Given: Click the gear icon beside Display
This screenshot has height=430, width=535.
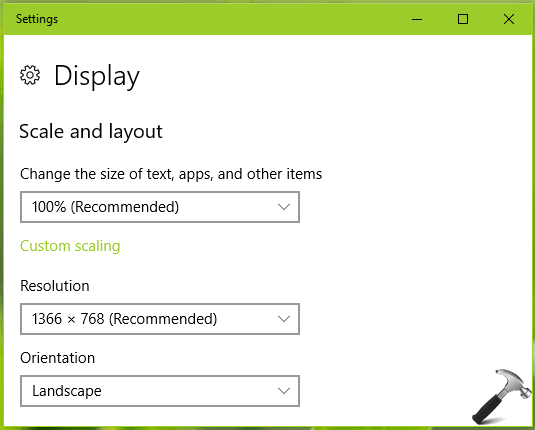Looking at the screenshot, I should coord(30,75).
